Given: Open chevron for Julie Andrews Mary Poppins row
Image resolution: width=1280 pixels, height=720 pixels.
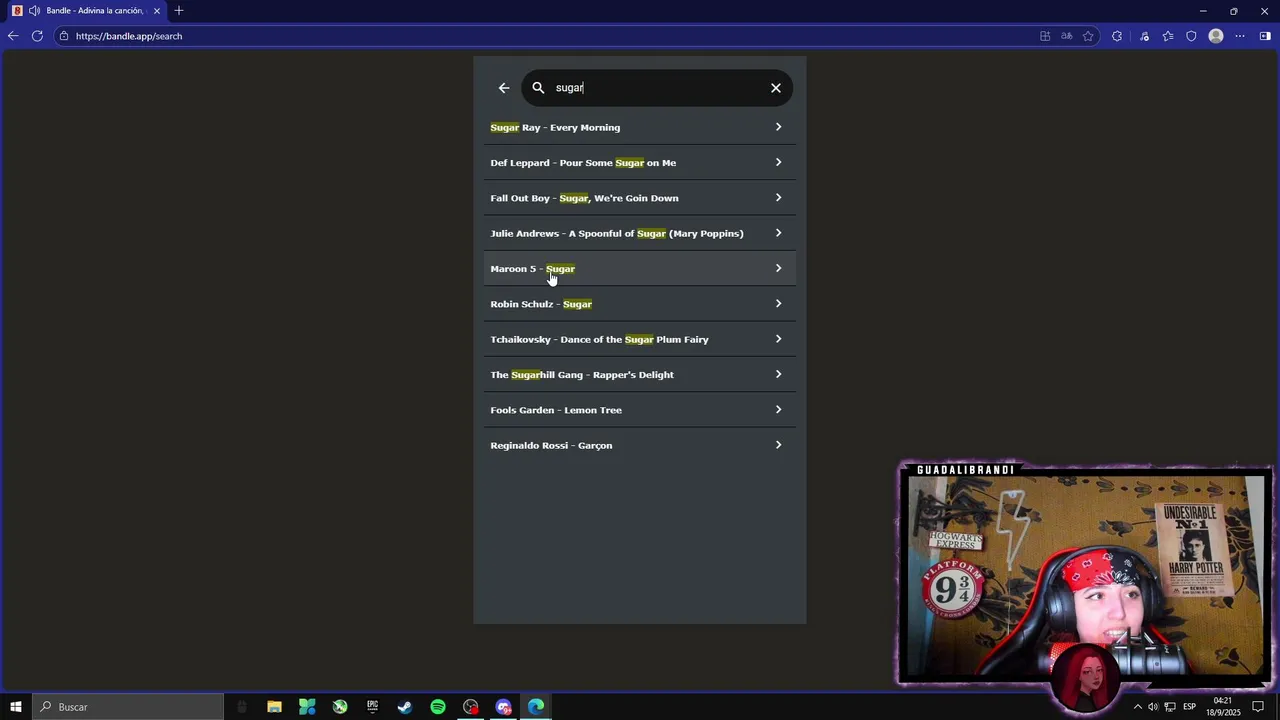Looking at the screenshot, I should pyautogui.click(x=778, y=233).
